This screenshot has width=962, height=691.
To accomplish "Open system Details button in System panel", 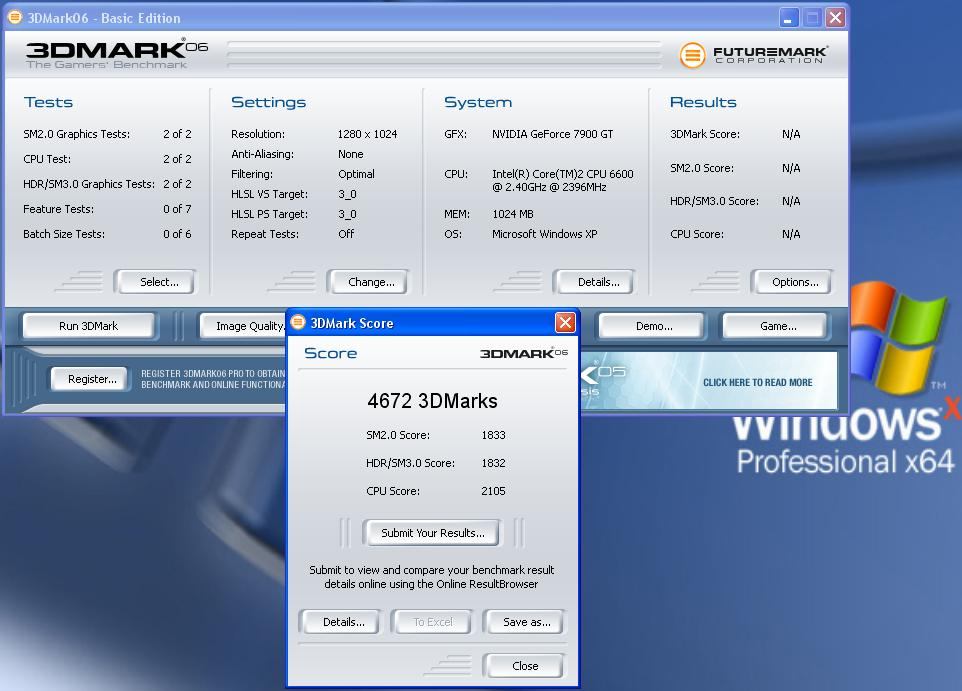I will 595,282.
